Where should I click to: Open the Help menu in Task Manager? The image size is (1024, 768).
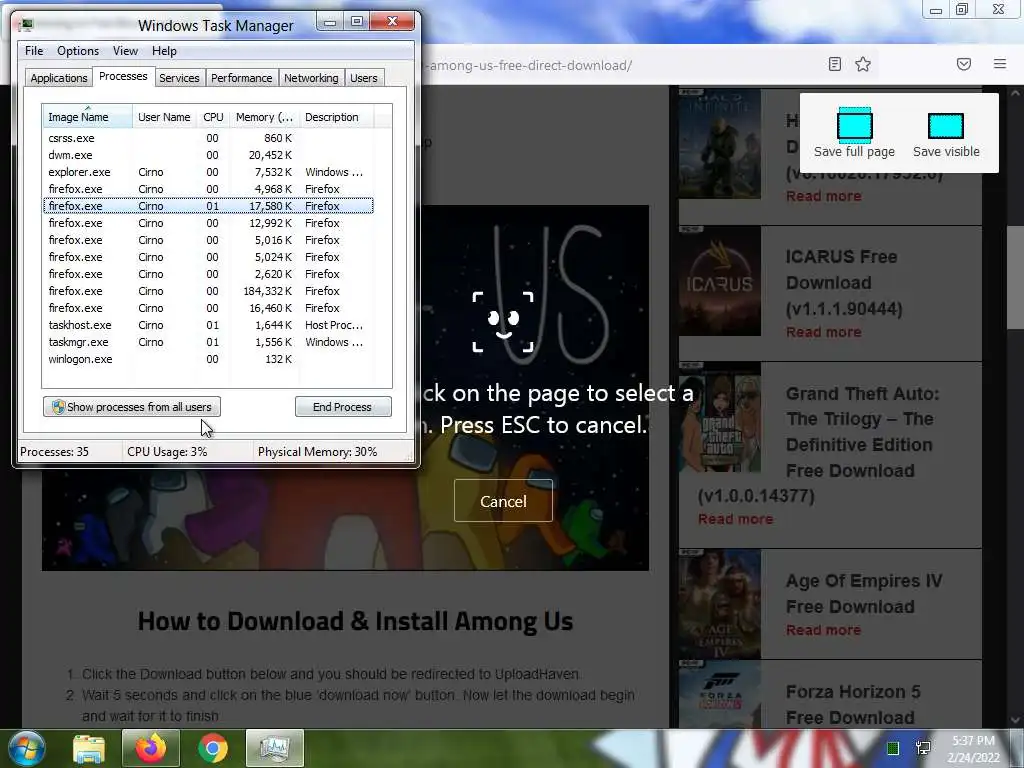point(164,51)
